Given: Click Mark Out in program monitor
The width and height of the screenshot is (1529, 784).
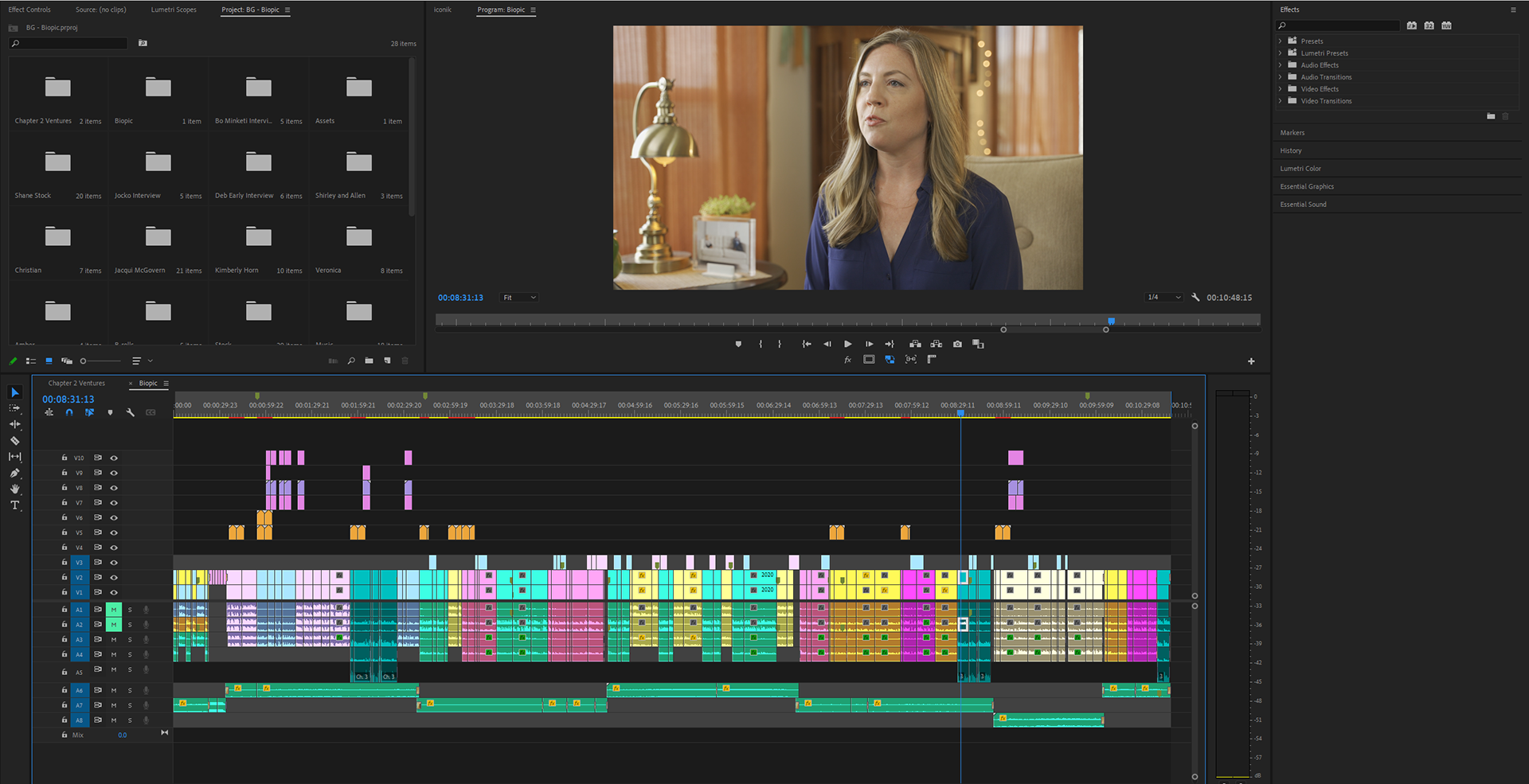Looking at the screenshot, I should pyautogui.click(x=780, y=344).
